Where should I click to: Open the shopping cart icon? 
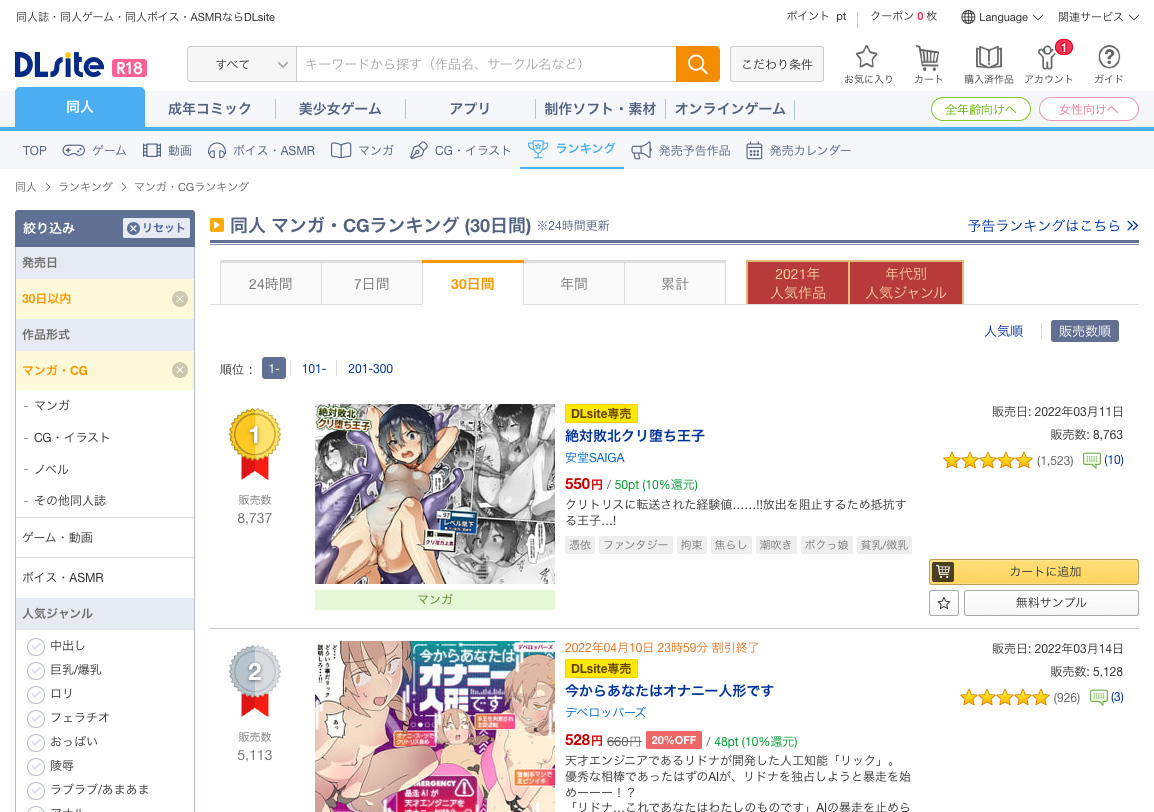tap(928, 58)
